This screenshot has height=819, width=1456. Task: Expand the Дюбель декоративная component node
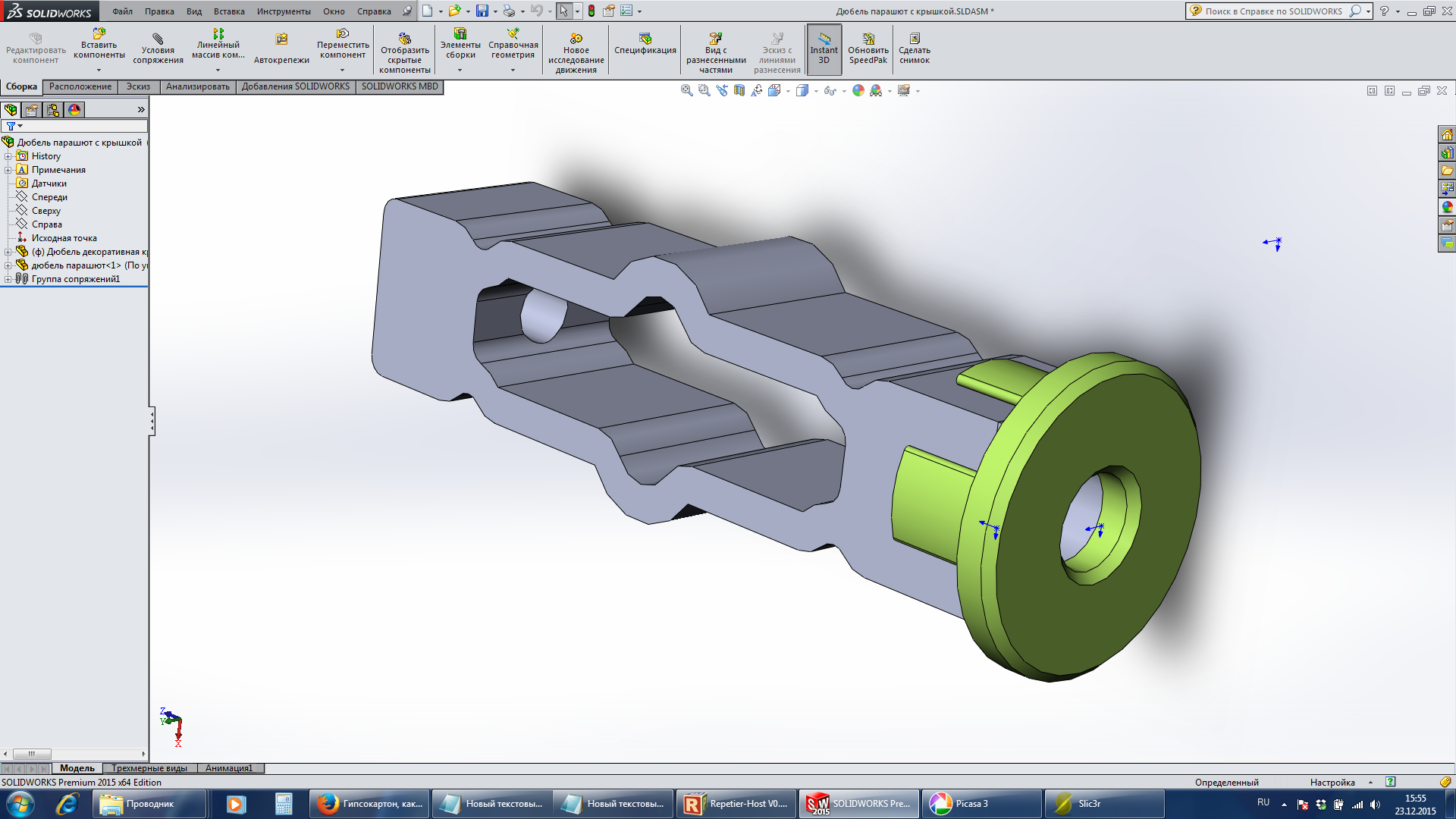[x=8, y=252]
